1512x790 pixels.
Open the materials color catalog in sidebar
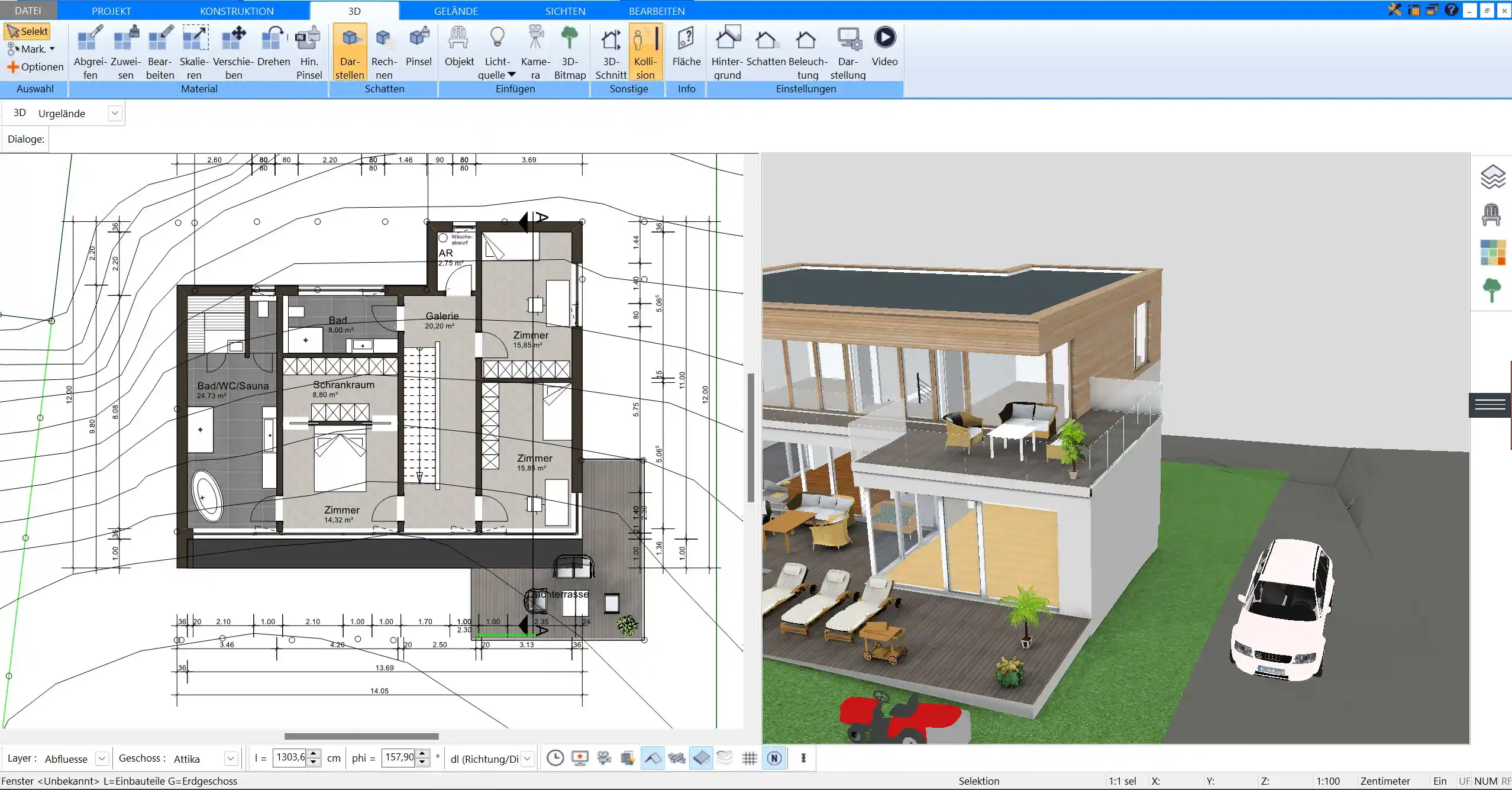tap(1492, 253)
